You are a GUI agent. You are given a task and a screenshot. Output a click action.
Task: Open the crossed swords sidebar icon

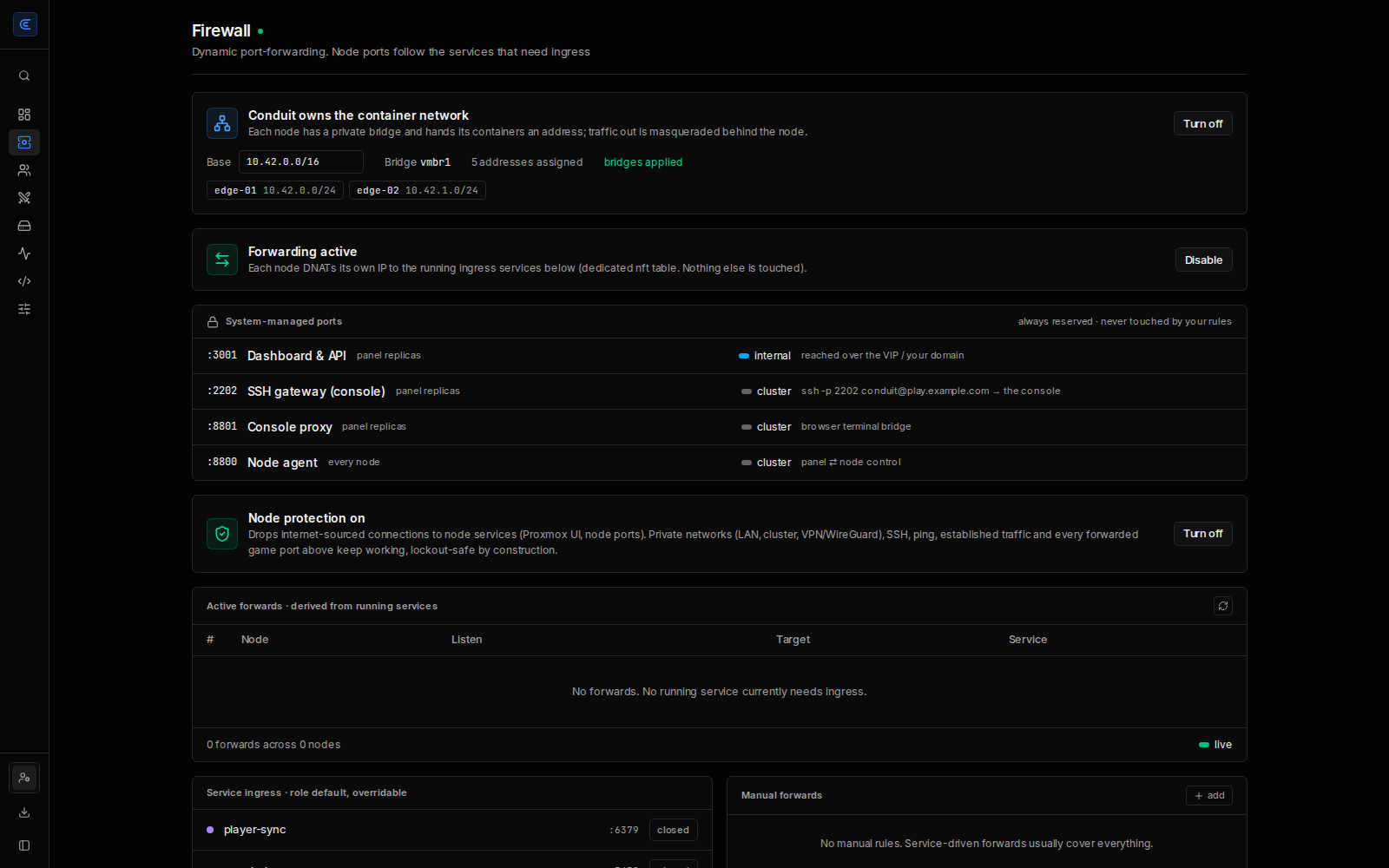point(24,198)
